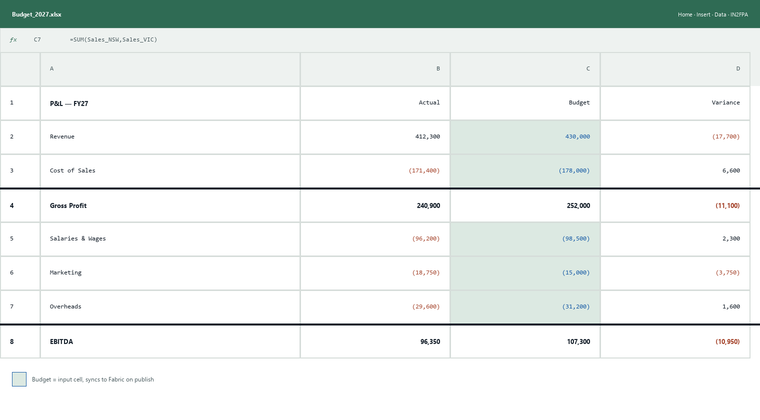
Task: Open the Insert menu tab
Action: pos(703,15)
